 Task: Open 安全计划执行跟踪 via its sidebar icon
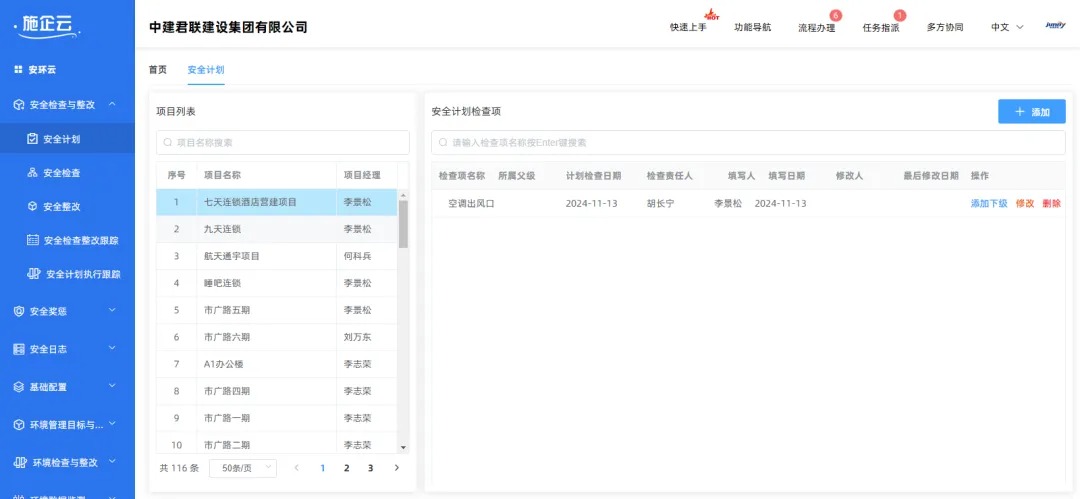pos(33,274)
